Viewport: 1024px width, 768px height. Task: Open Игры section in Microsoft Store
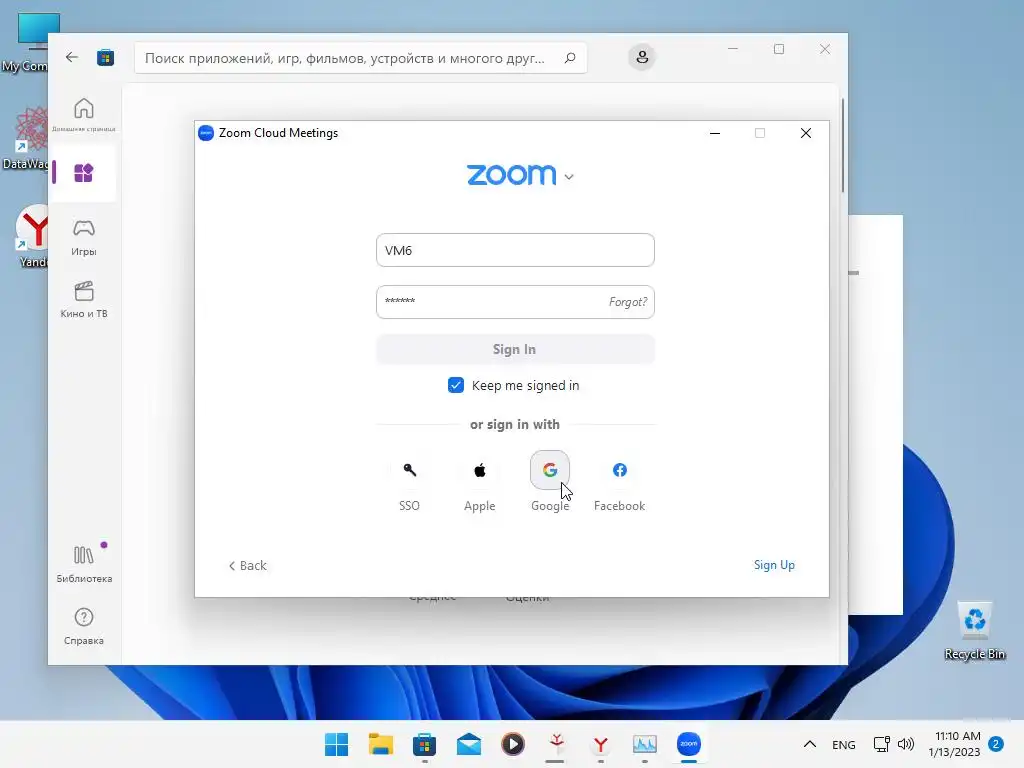[84, 238]
